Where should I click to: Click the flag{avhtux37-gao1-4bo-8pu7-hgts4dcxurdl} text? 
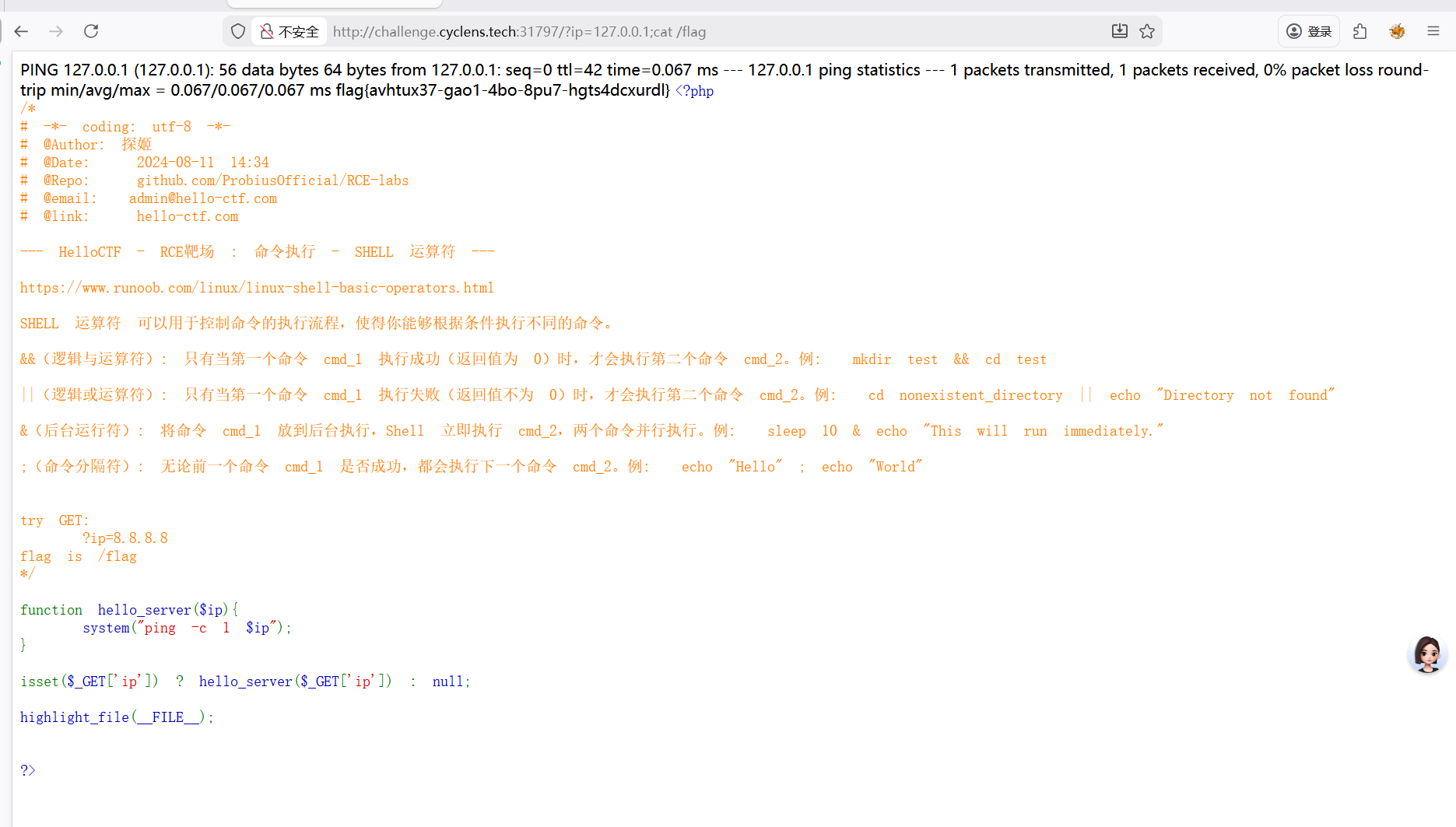pos(503,90)
